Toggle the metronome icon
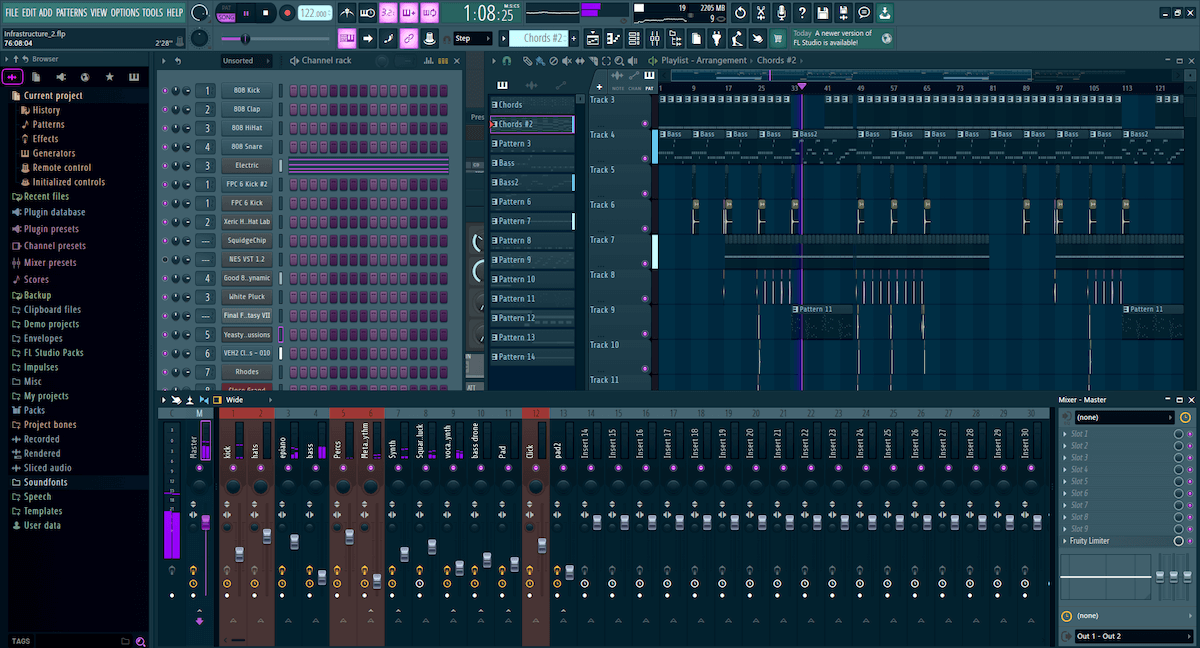 347,13
